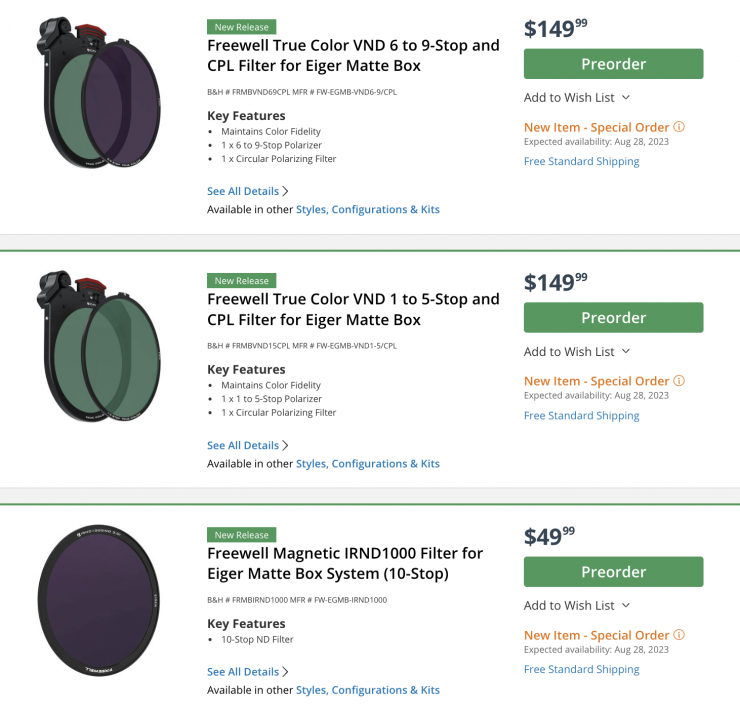740x710 pixels.
Task: Click info icon beside second Special Order label
Action: coord(679,381)
